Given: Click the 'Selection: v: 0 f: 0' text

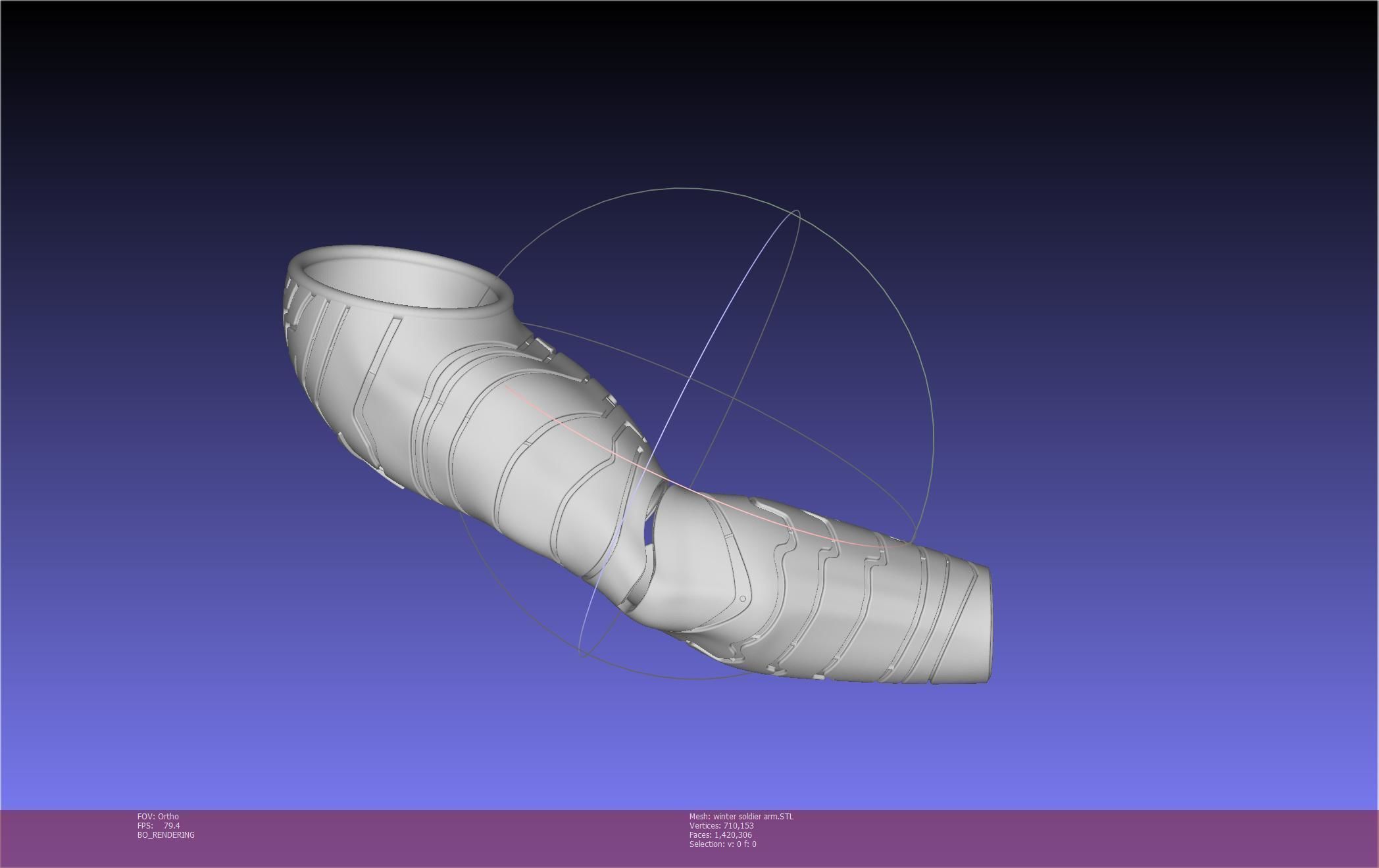Looking at the screenshot, I should point(723,844).
